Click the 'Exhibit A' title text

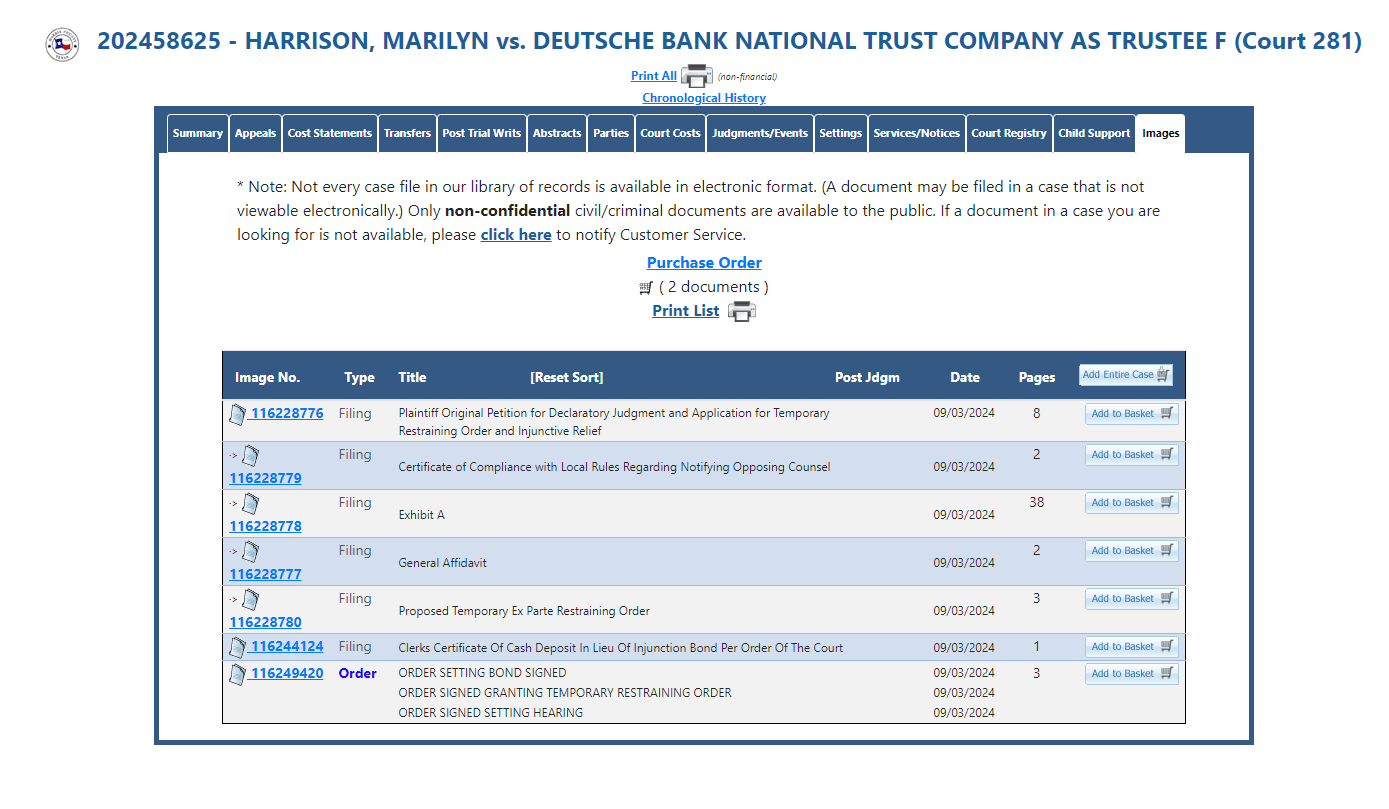(x=422, y=515)
